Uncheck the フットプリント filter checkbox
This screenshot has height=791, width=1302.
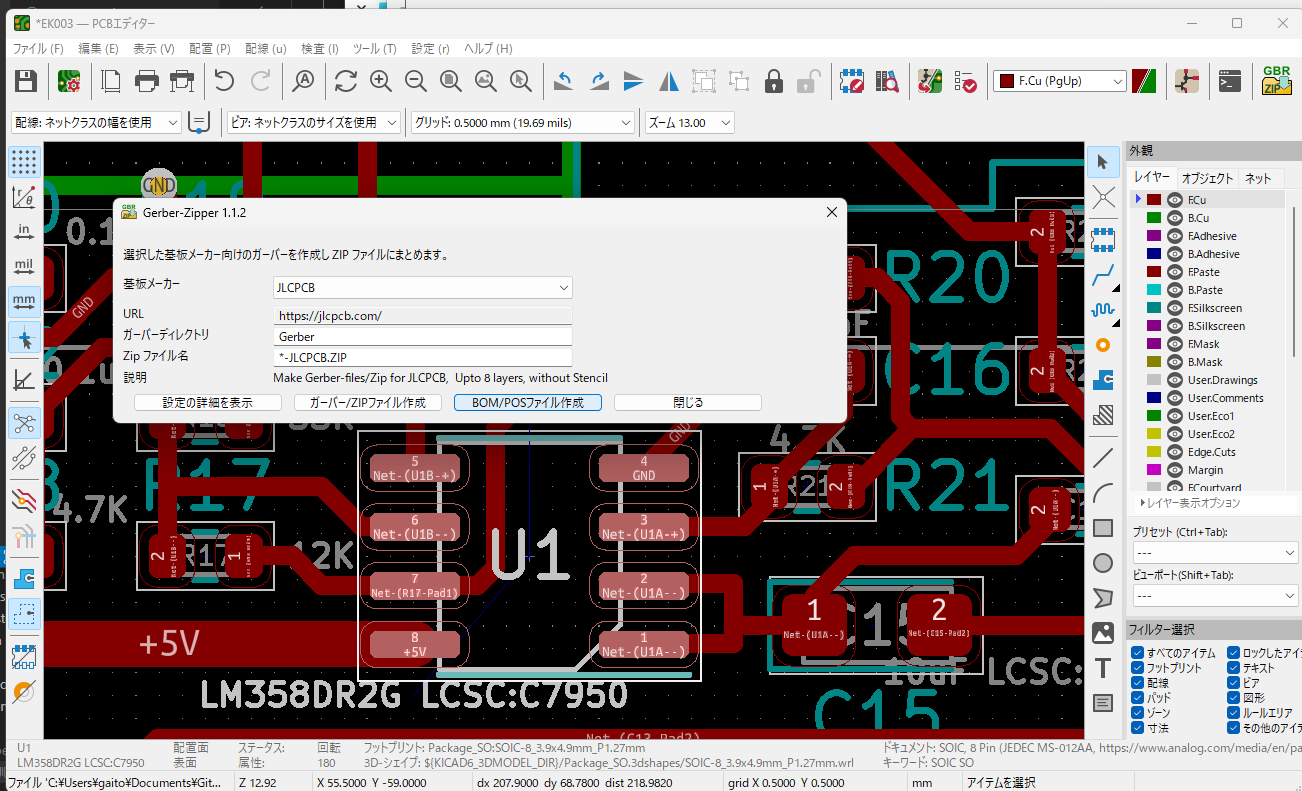click(x=1138, y=668)
